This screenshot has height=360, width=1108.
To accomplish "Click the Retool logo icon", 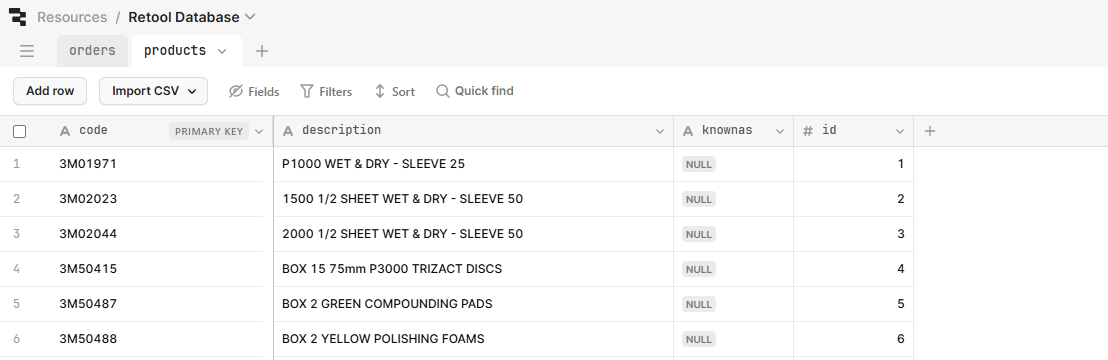I will pyautogui.click(x=18, y=17).
